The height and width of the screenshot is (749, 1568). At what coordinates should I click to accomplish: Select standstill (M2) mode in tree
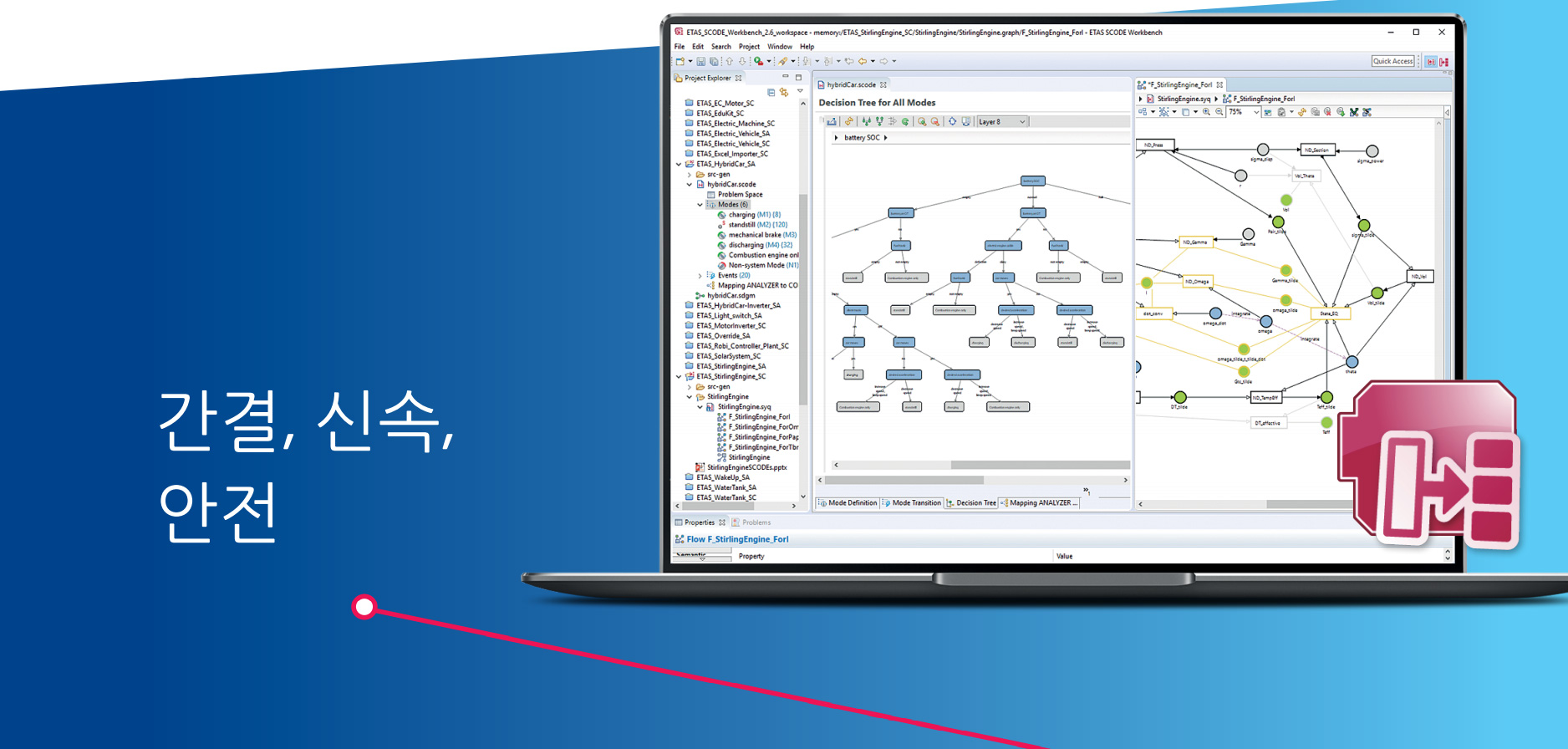point(752,225)
